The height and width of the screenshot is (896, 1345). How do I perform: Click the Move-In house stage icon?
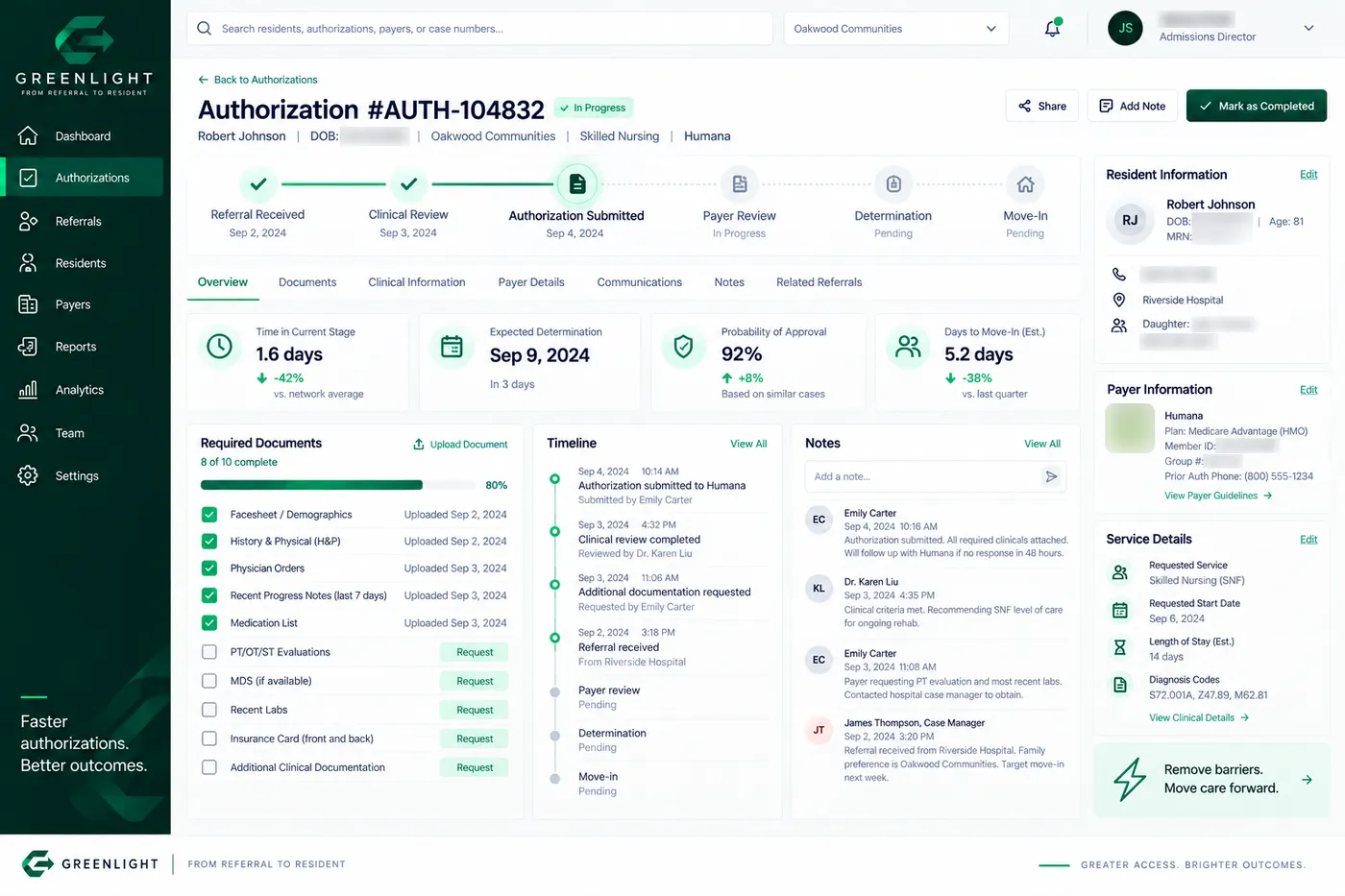pyautogui.click(x=1025, y=183)
